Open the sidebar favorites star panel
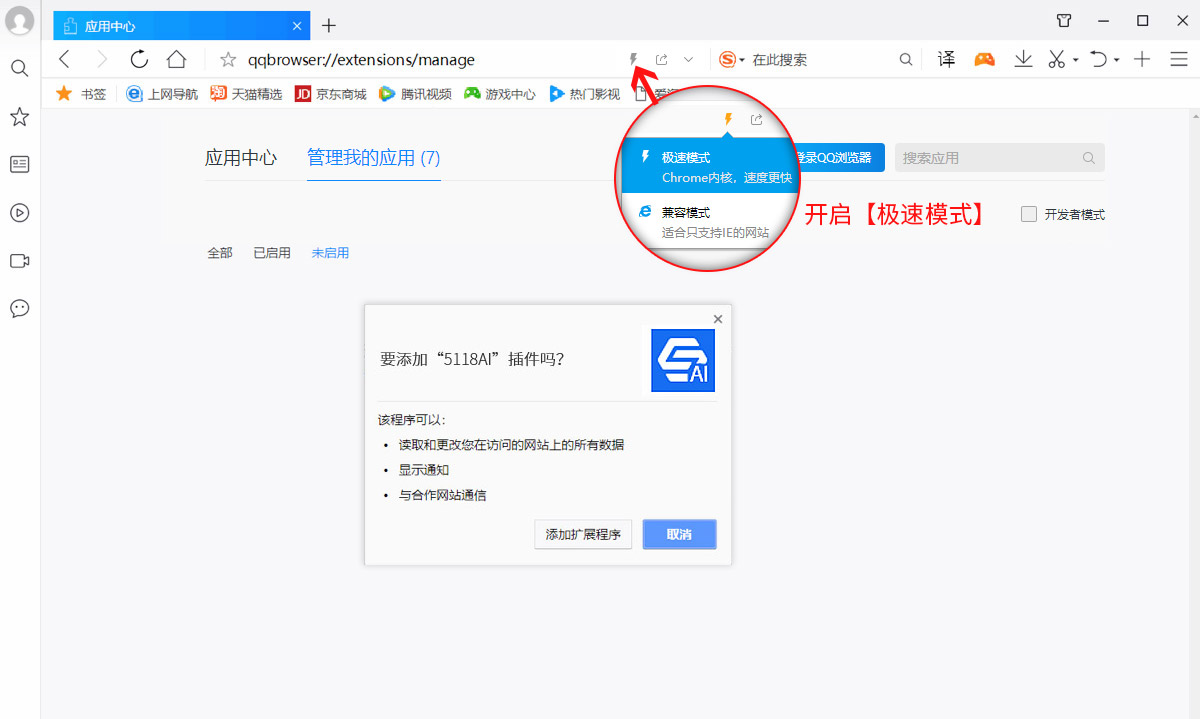 (x=19, y=117)
